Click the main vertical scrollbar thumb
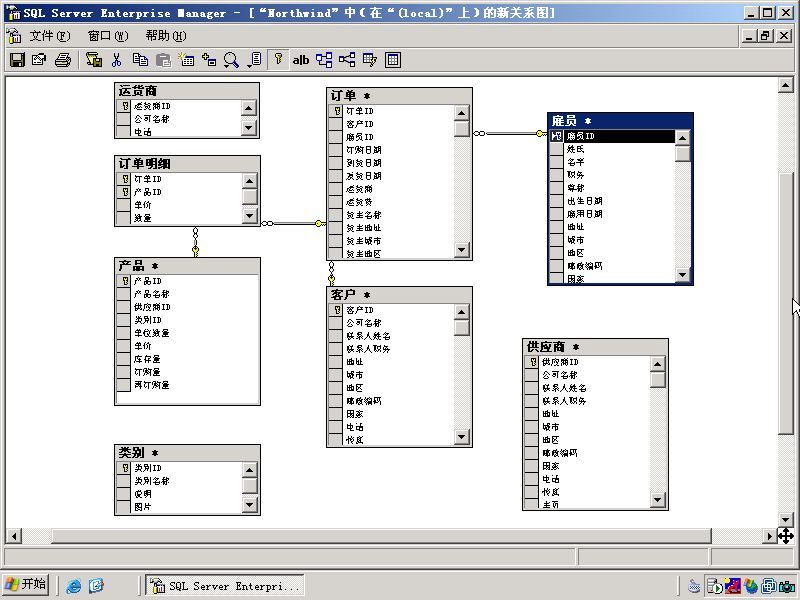 786,304
